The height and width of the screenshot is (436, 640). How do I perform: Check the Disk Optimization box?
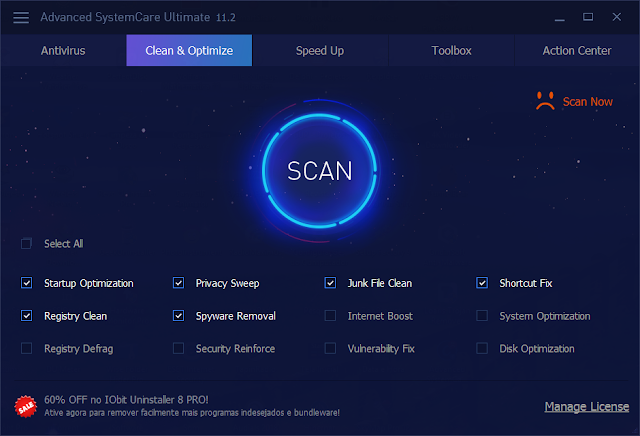(x=482, y=348)
